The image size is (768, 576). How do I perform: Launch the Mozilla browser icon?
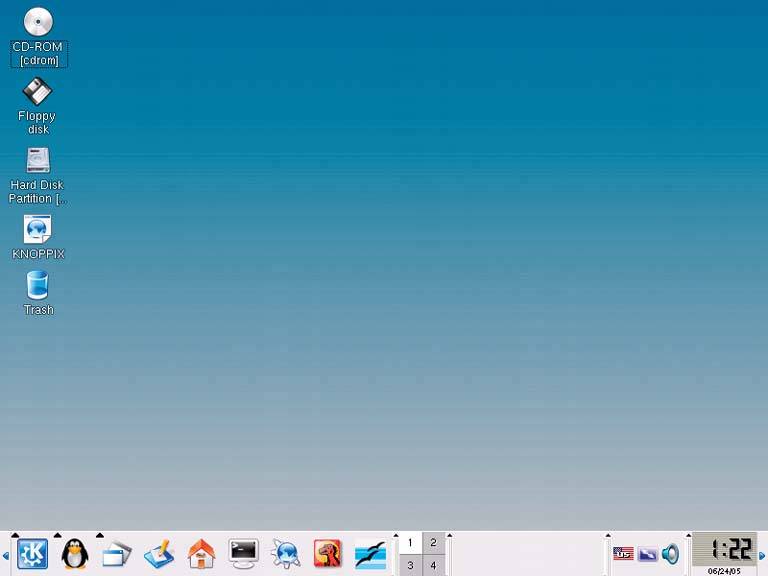click(327, 553)
